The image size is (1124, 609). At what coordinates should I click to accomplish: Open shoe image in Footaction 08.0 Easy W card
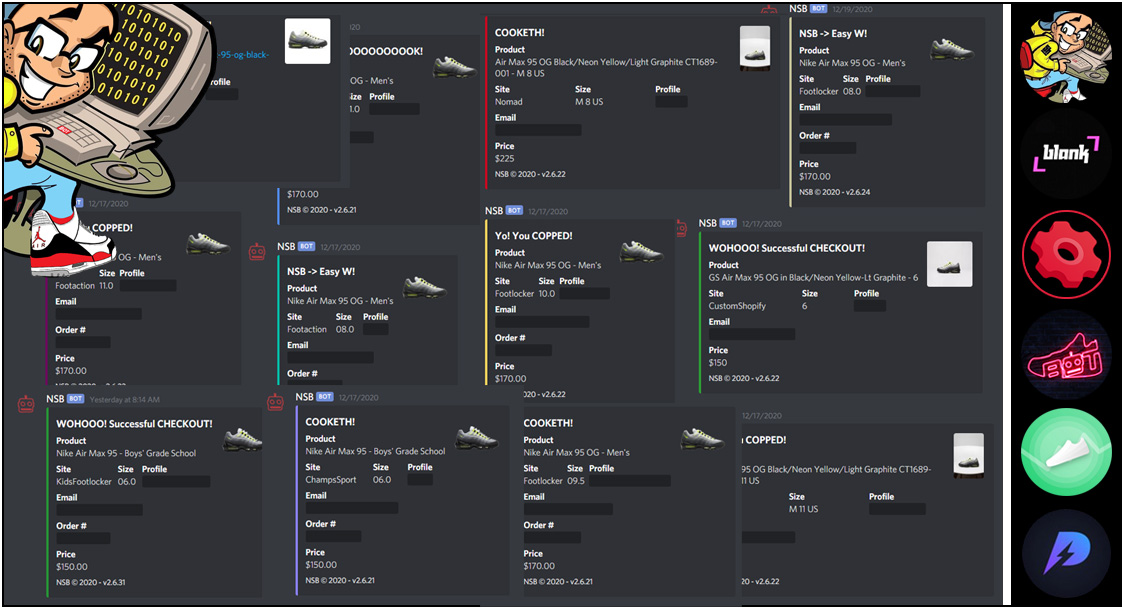pos(424,287)
